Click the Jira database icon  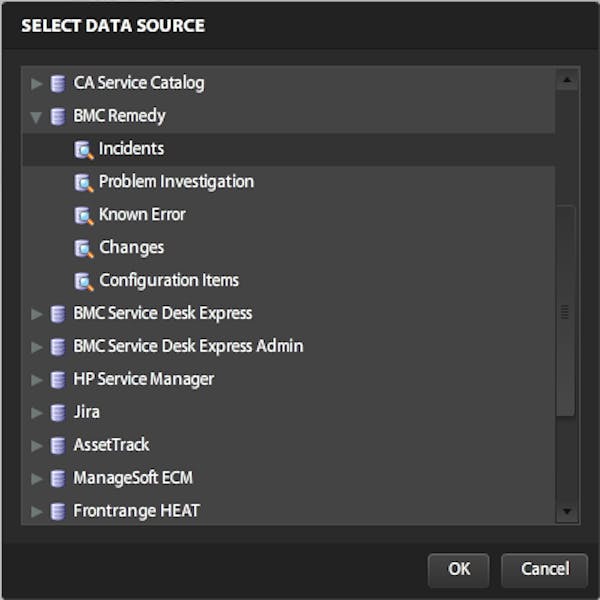pyautogui.click(x=59, y=412)
